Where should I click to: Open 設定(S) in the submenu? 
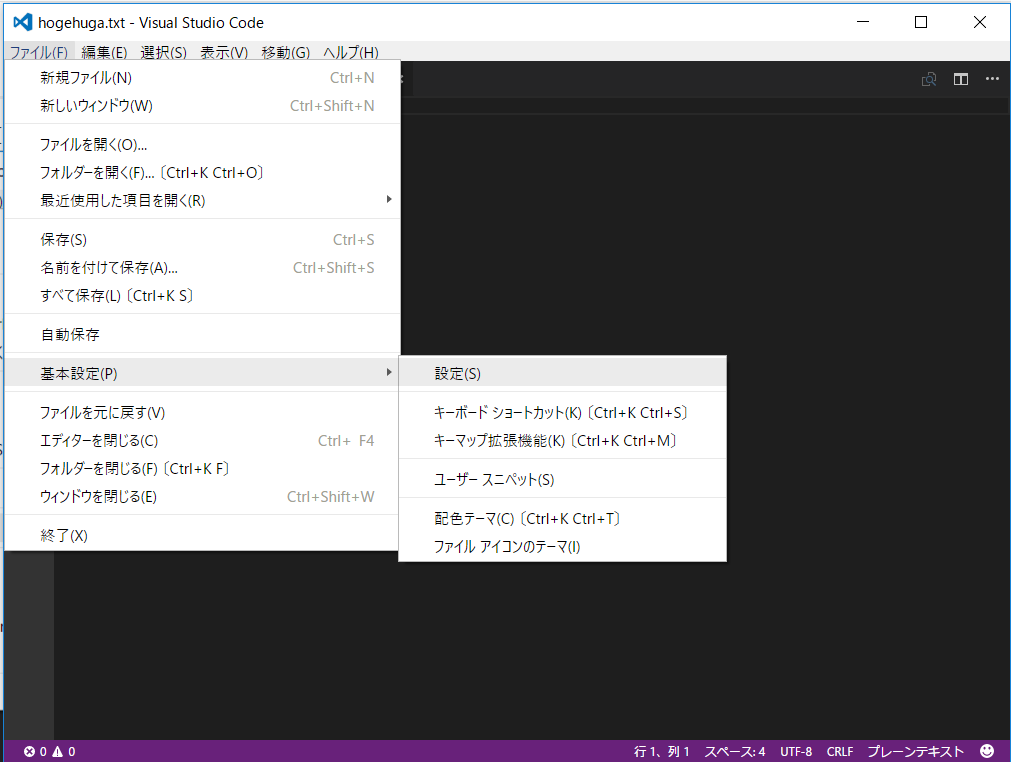[562, 373]
